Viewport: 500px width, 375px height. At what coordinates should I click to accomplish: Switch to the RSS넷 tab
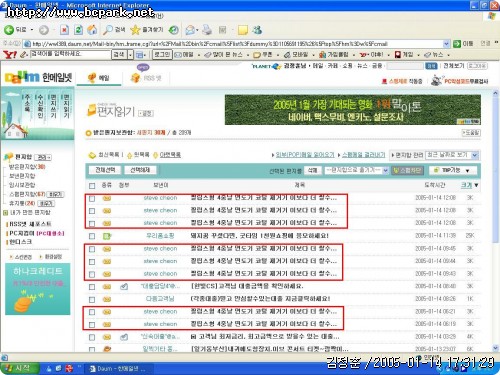[x=146, y=78]
